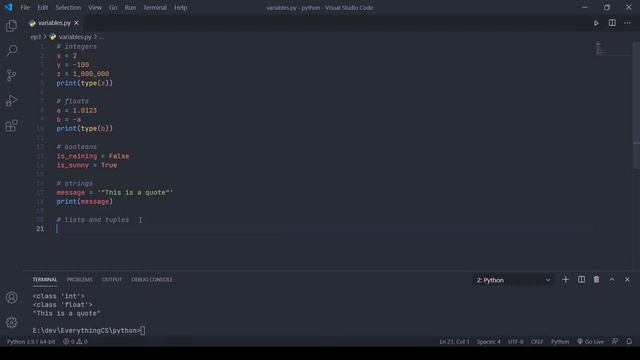Image resolution: width=640 pixels, height=360 pixels.
Task: Change language mode via Python status item
Action: pos(560,342)
